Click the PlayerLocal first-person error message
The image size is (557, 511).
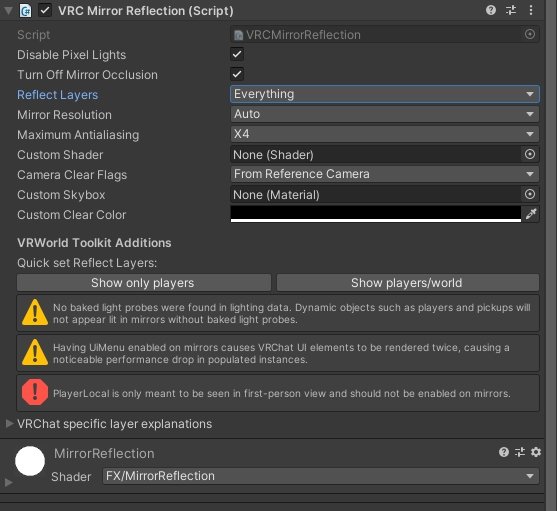(282, 393)
